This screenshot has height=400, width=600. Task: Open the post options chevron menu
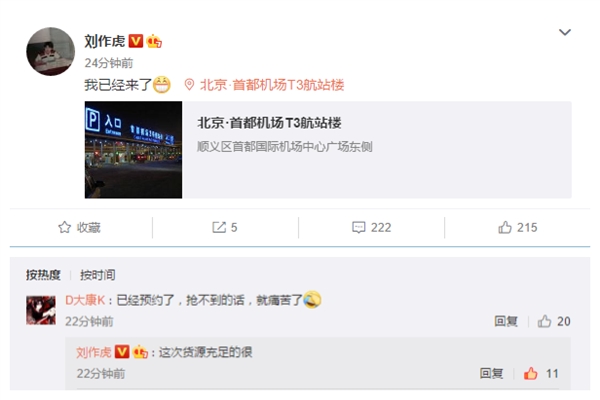(565, 32)
